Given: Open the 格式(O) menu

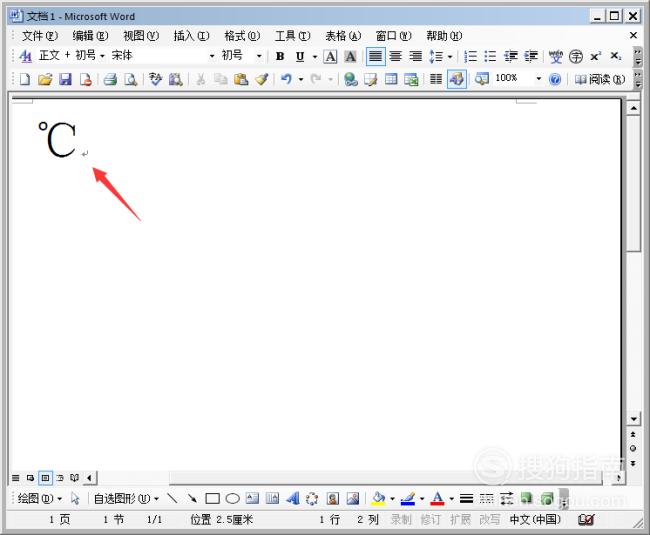Looking at the screenshot, I should point(242,36).
